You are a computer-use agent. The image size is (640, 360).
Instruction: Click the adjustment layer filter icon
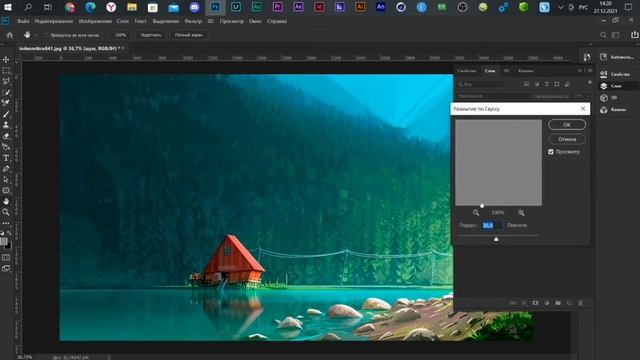click(x=537, y=84)
